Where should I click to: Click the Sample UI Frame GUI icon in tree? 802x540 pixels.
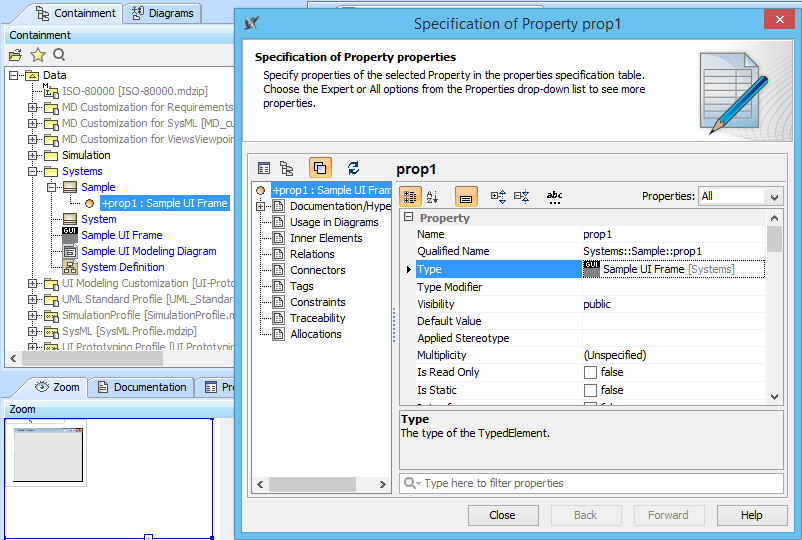70,235
